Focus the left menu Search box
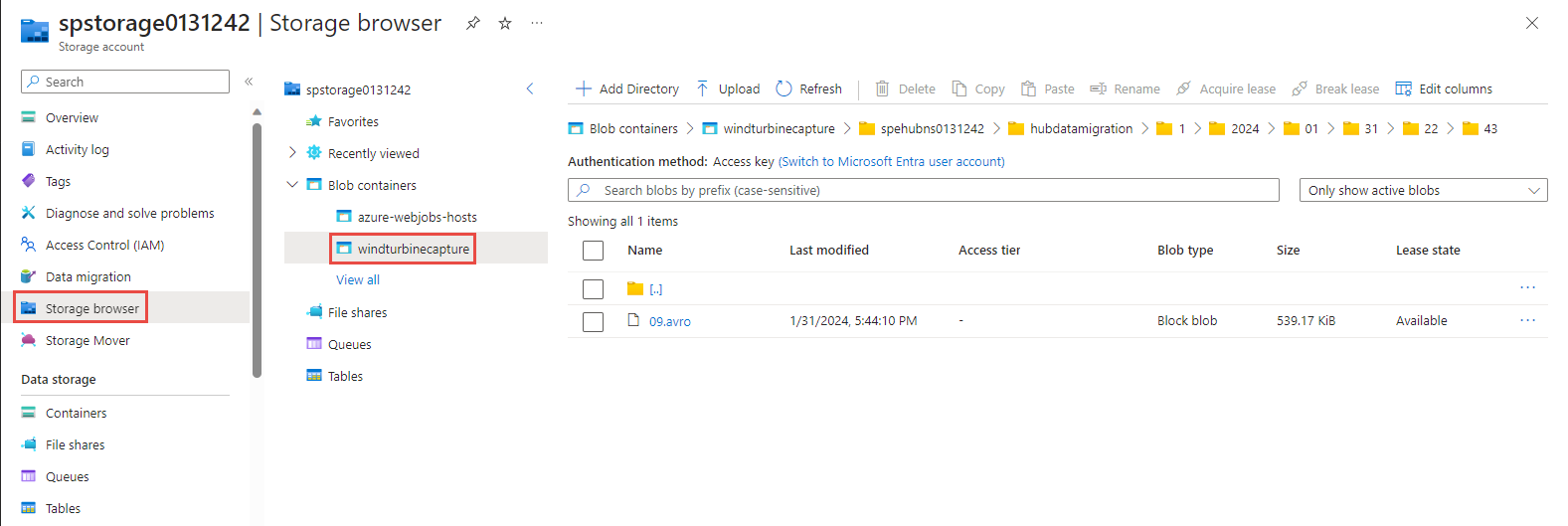The width and height of the screenshot is (1568, 526). [x=125, y=82]
